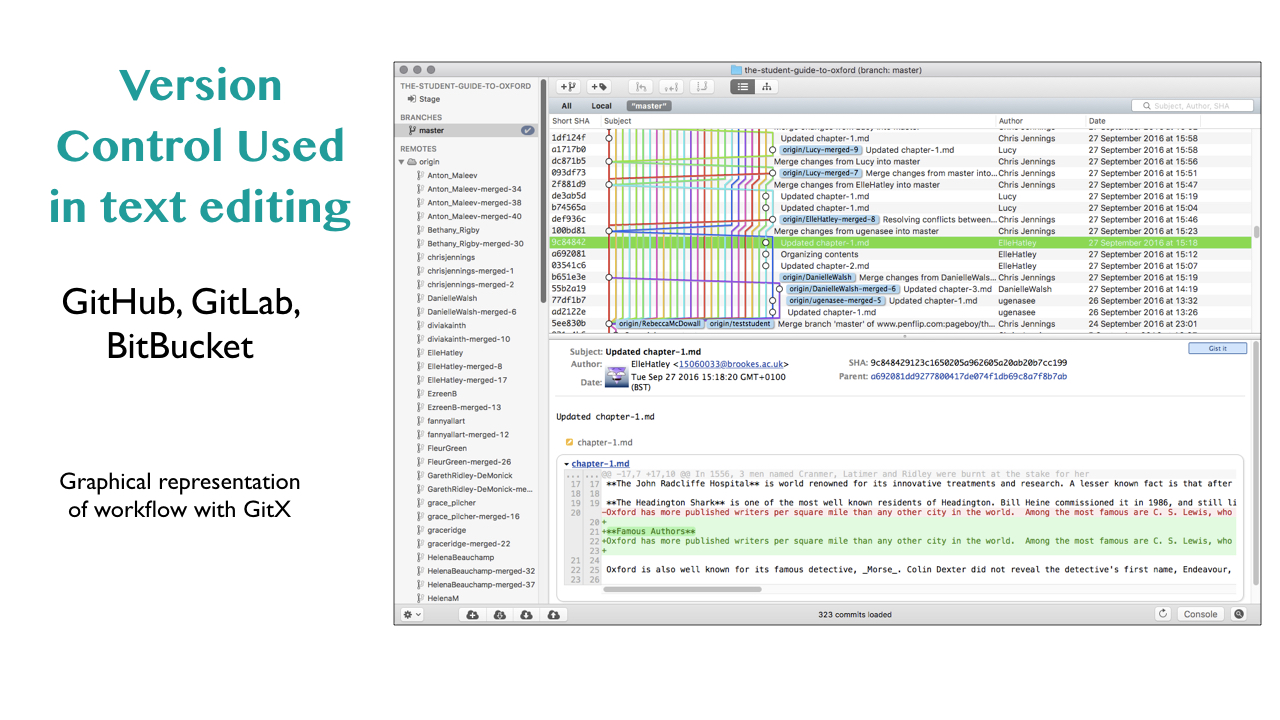Click the refresh icon beside Console

pyautogui.click(x=1163, y=614)
